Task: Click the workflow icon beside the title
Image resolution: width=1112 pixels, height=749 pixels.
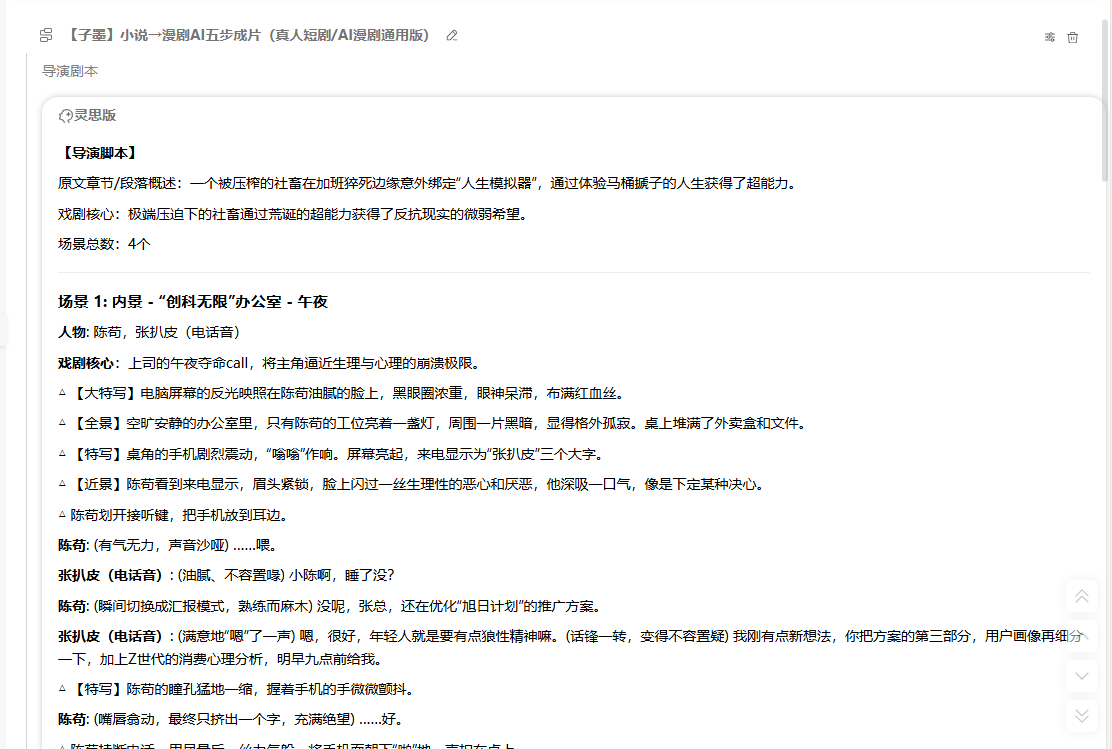Action: coord(46,35)
